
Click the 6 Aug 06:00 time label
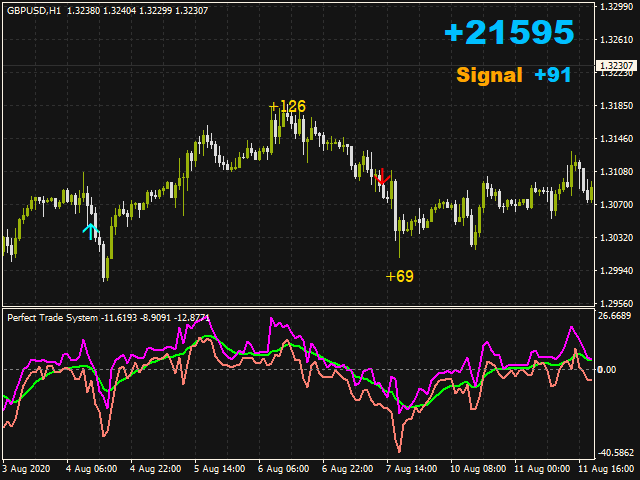[284, 469]
